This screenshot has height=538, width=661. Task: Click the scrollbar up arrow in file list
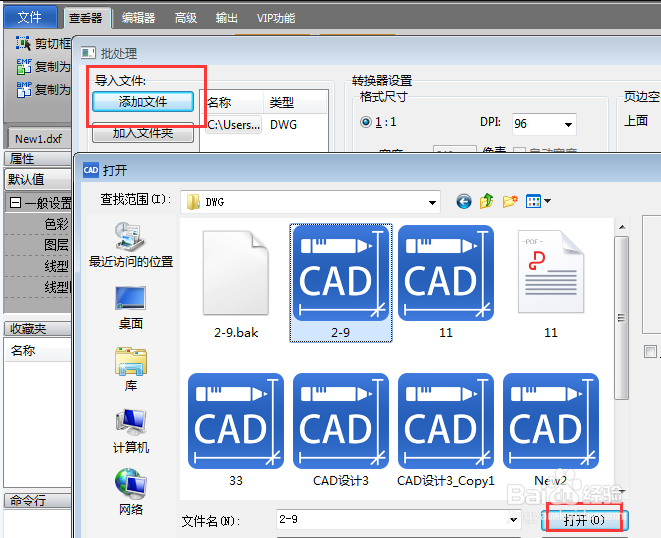tap(622, 227)
